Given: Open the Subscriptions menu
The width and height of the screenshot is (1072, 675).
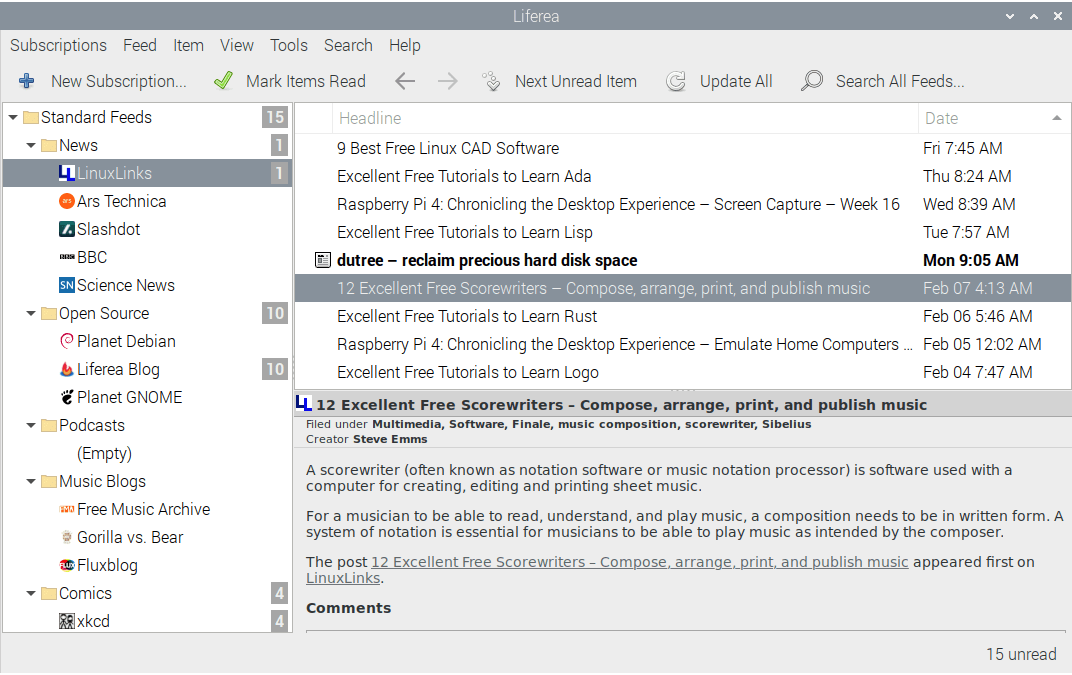Looking at the screenshot, I should pyautogui.click(x=58, y=46).
